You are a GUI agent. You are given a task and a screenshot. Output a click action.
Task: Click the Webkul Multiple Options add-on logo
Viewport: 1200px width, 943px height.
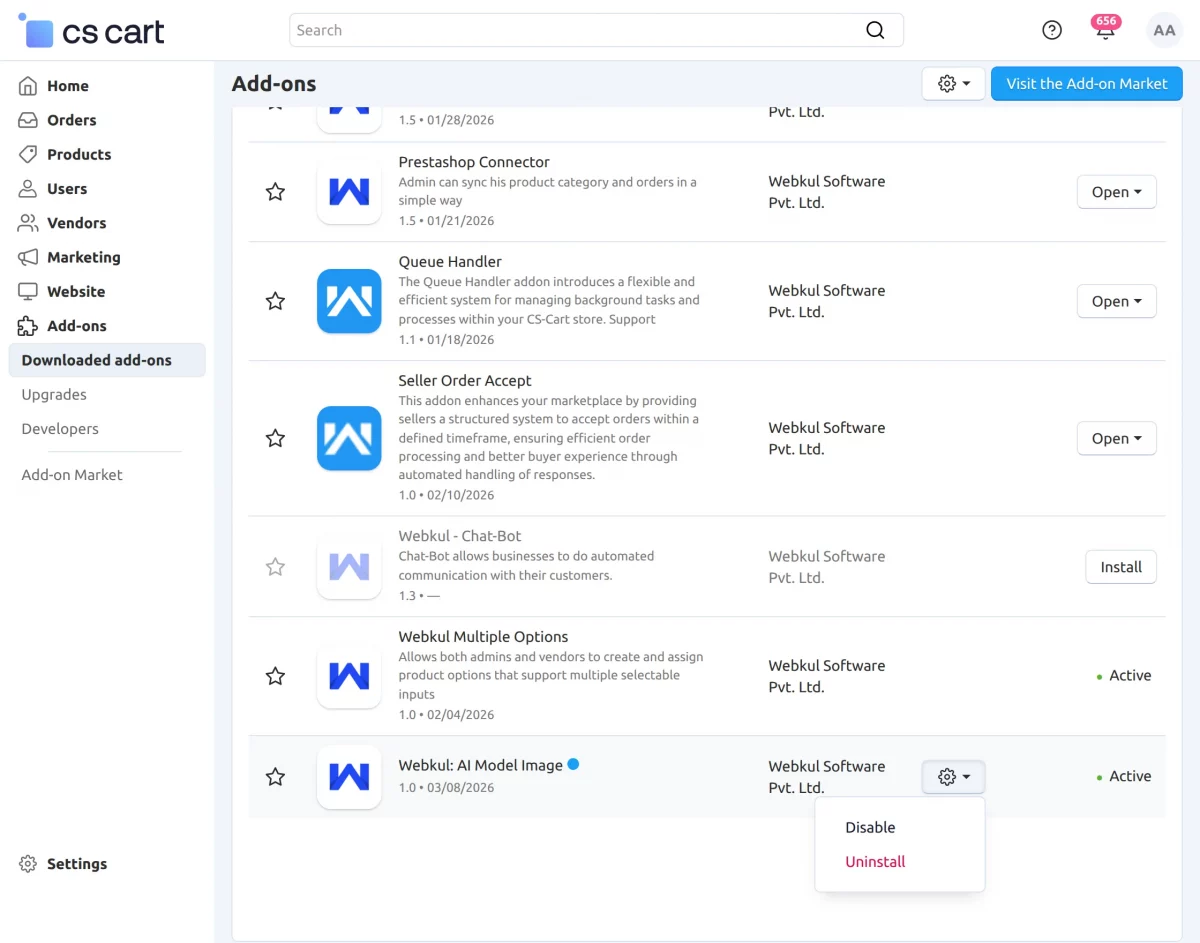349,676
